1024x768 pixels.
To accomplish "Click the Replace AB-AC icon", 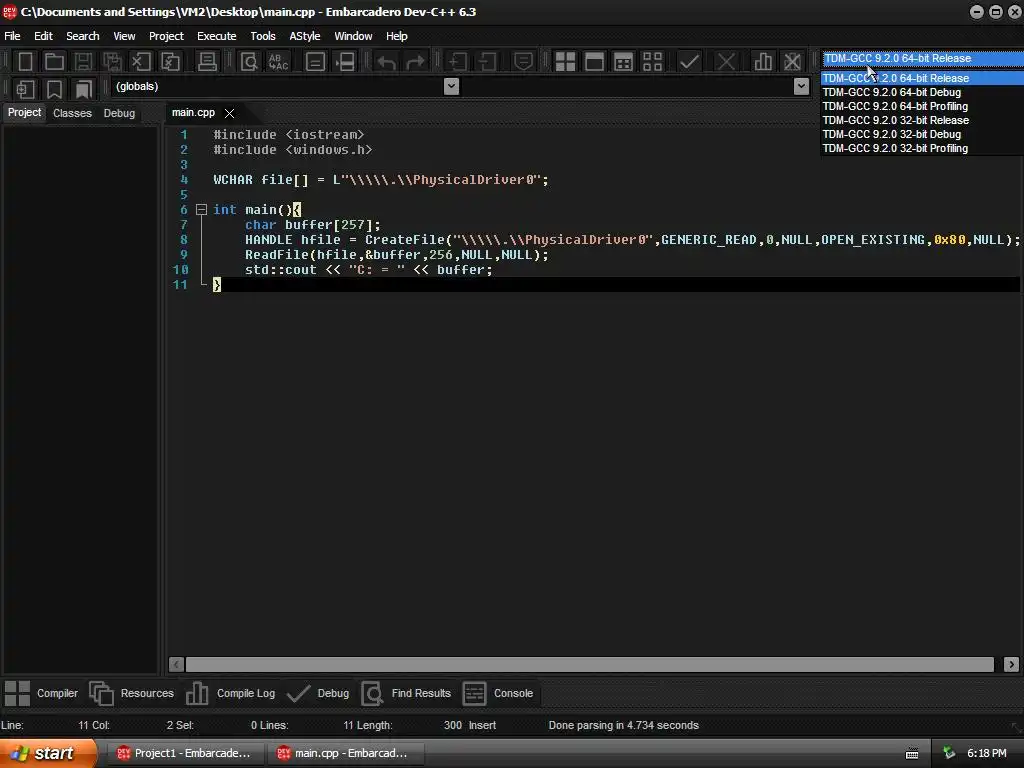I will 278,62.
